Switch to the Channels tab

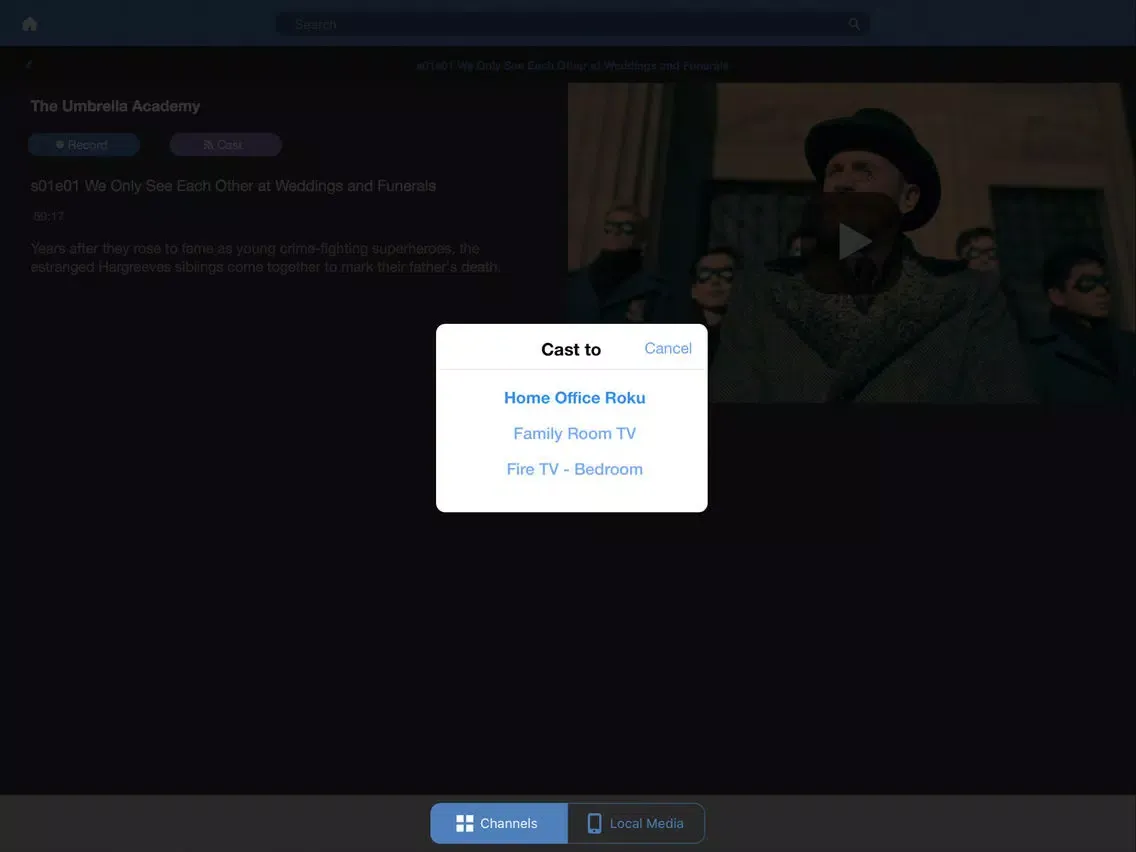(498, 823)
